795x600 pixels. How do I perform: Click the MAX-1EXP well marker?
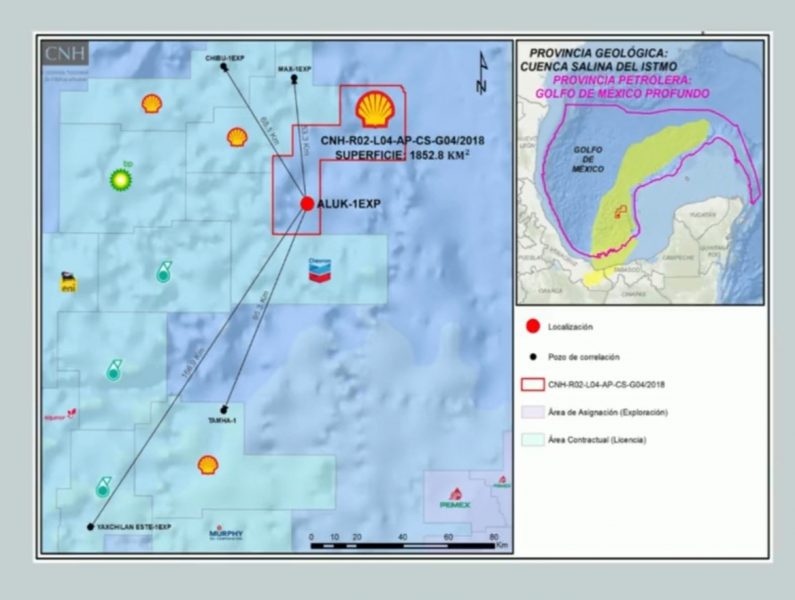pos(294,78)
